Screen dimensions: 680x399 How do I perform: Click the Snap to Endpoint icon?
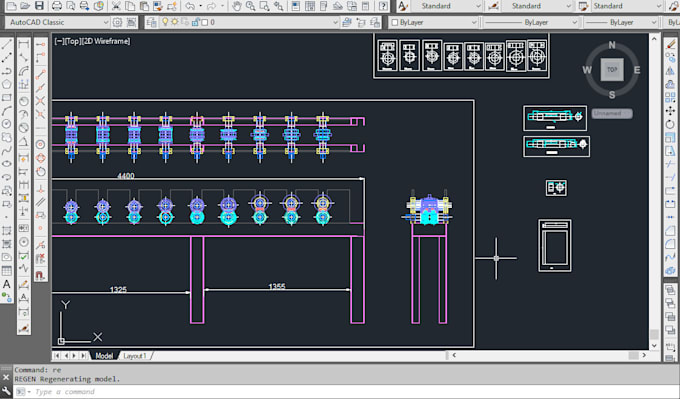point(40,75)
